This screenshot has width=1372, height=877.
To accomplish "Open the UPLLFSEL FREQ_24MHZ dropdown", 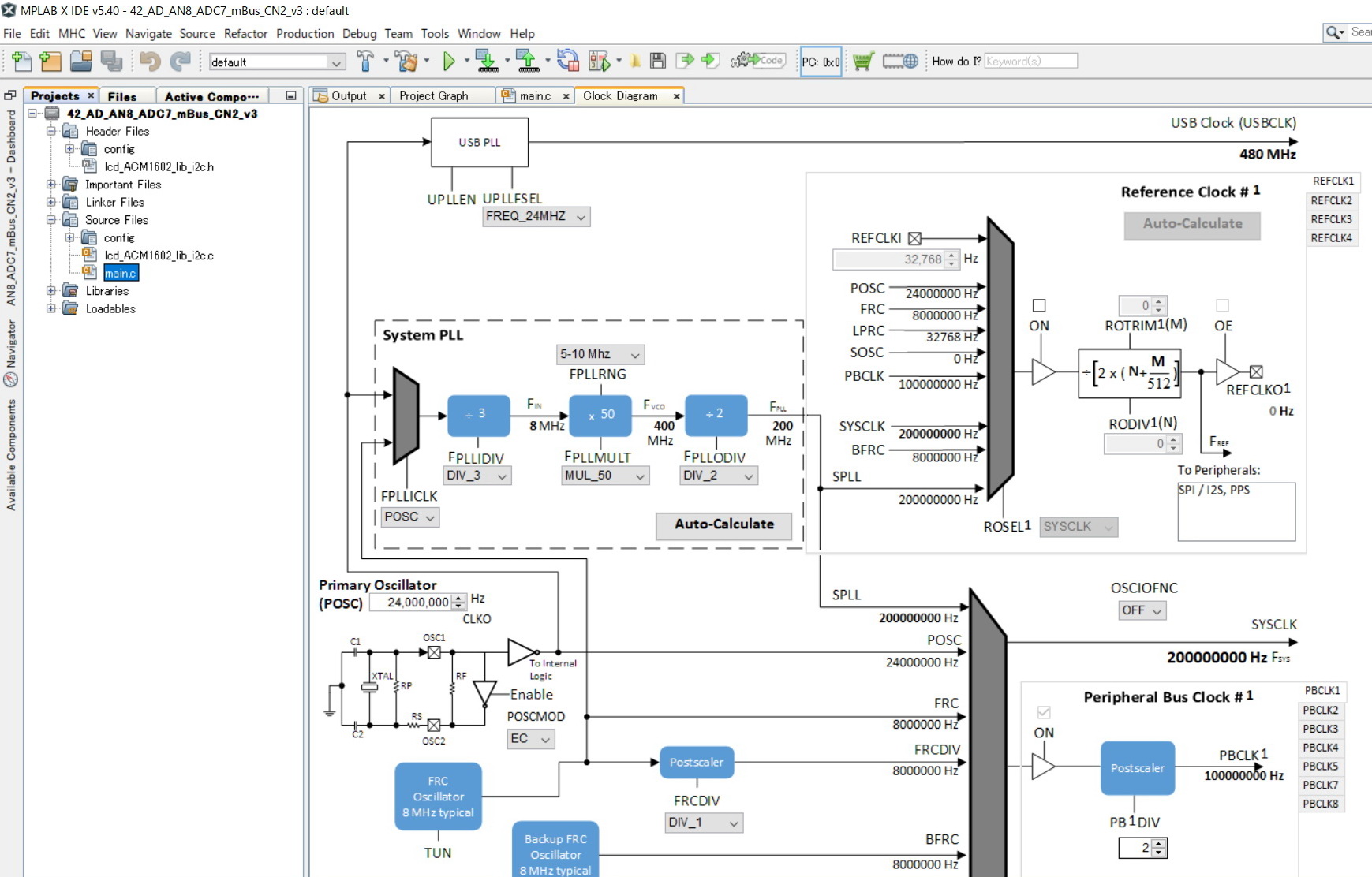I will tap(536, 216).
